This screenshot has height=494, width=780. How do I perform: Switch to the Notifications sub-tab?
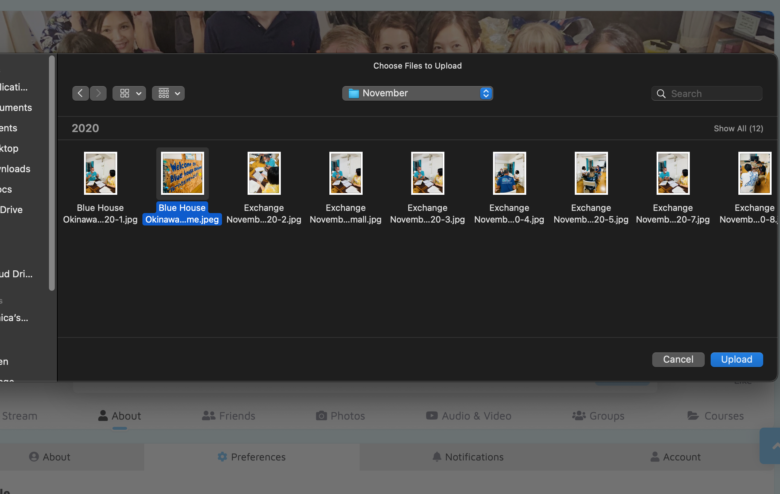pos(467,457)
